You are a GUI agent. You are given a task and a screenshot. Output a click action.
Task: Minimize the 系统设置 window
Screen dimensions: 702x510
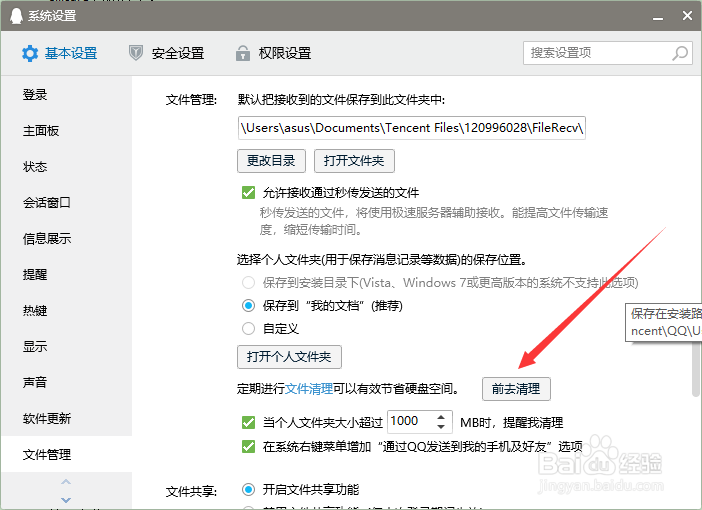(x=658, y=17)
